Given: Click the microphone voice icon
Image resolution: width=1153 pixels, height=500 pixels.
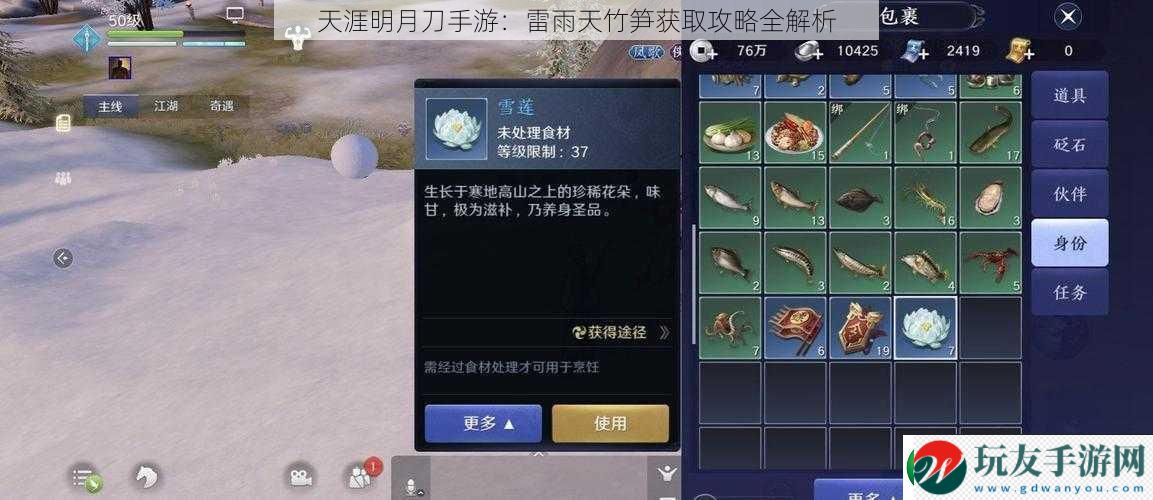Looking at the screenshot, I should pos(410,485).
